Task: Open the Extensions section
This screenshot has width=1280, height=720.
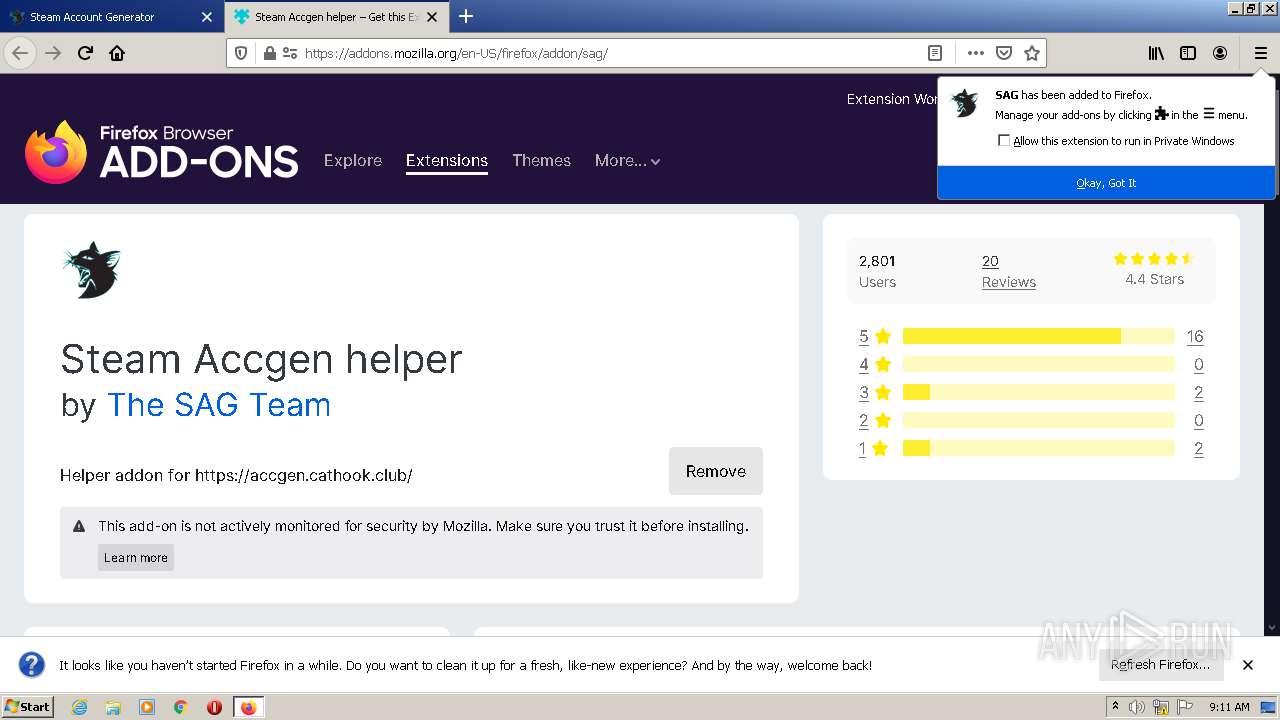Action: (x=447, y=160)
